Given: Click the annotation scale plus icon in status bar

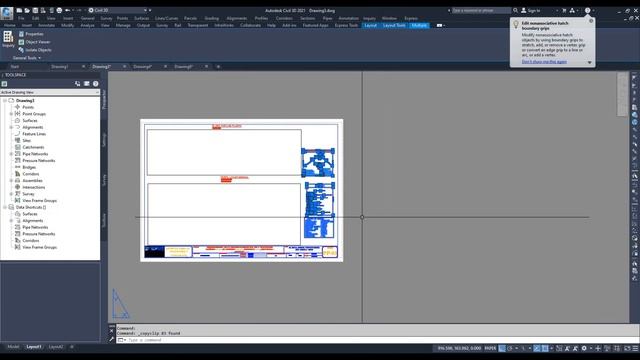Looking at the screenshot, I should 598,348.
